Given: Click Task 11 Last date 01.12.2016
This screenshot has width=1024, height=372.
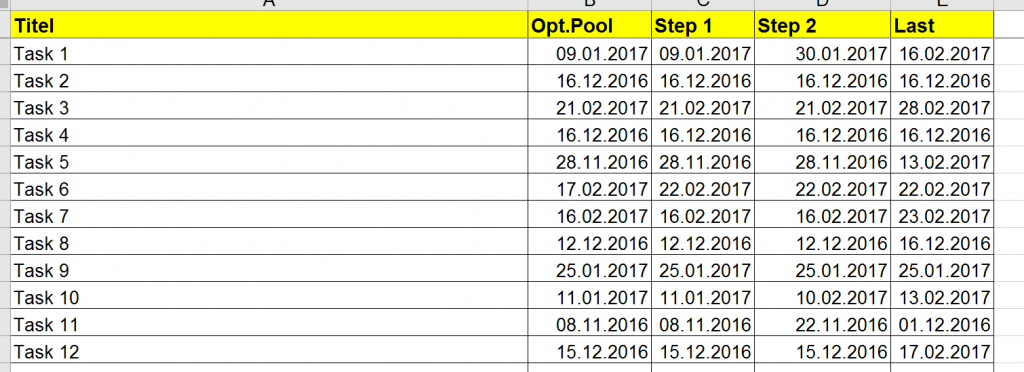Looking at the screenshot, I should click(942, 325).
